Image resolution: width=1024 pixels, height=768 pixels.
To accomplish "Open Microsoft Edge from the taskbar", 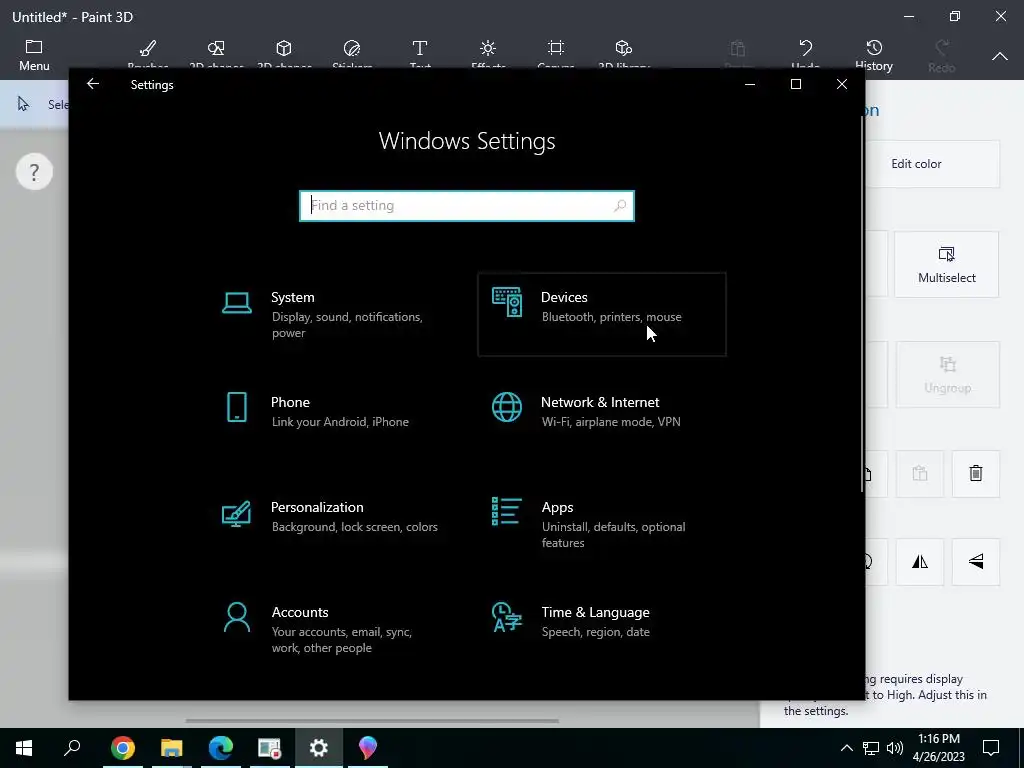I will 221,748.
